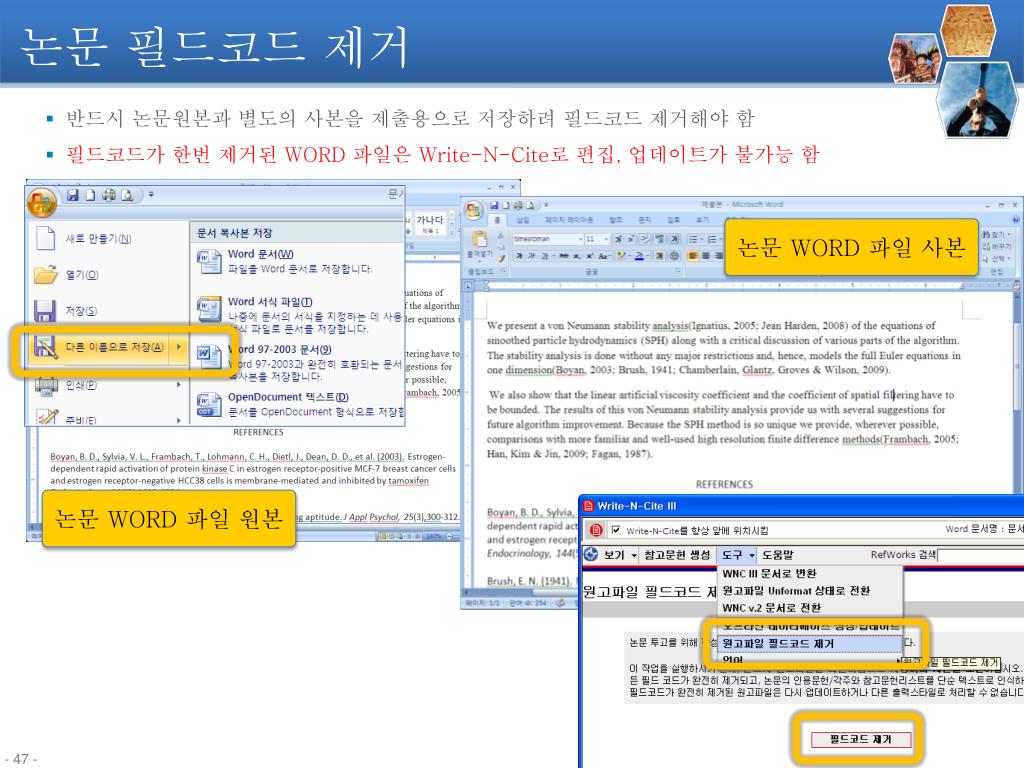Select 원고파일 Unformat 상태로 전환 menu entry
This screenshot has height=768, width=1024.
[810, 590]
